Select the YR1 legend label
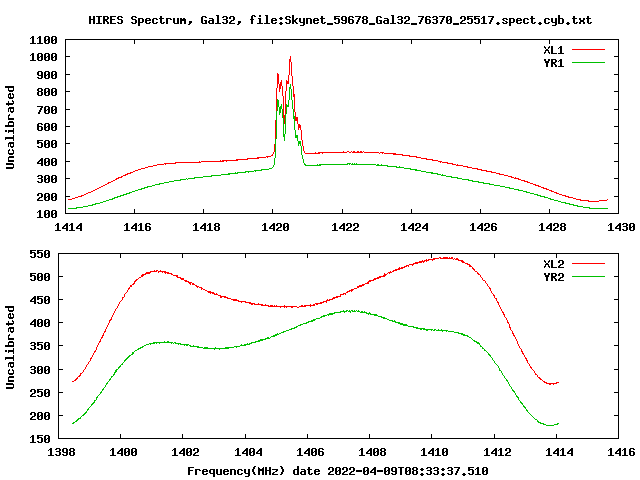This screenshot has width=640, height=480. (553, 63)
